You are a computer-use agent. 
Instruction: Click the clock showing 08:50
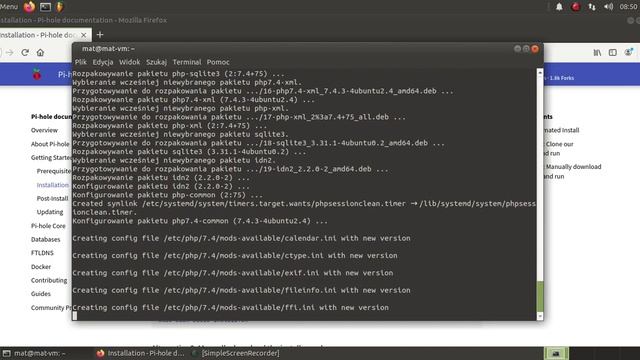[629, 7]
